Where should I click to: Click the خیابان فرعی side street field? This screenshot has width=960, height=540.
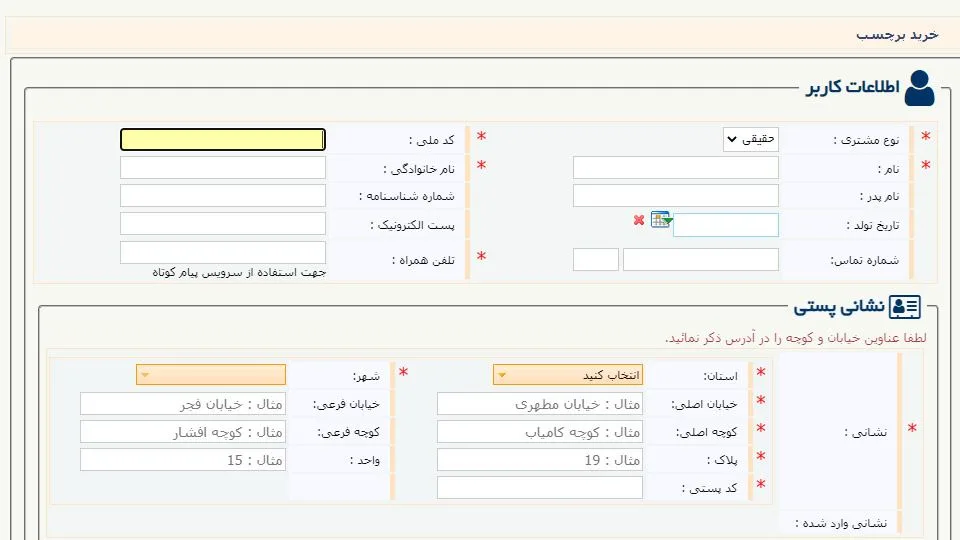point(183,404)
